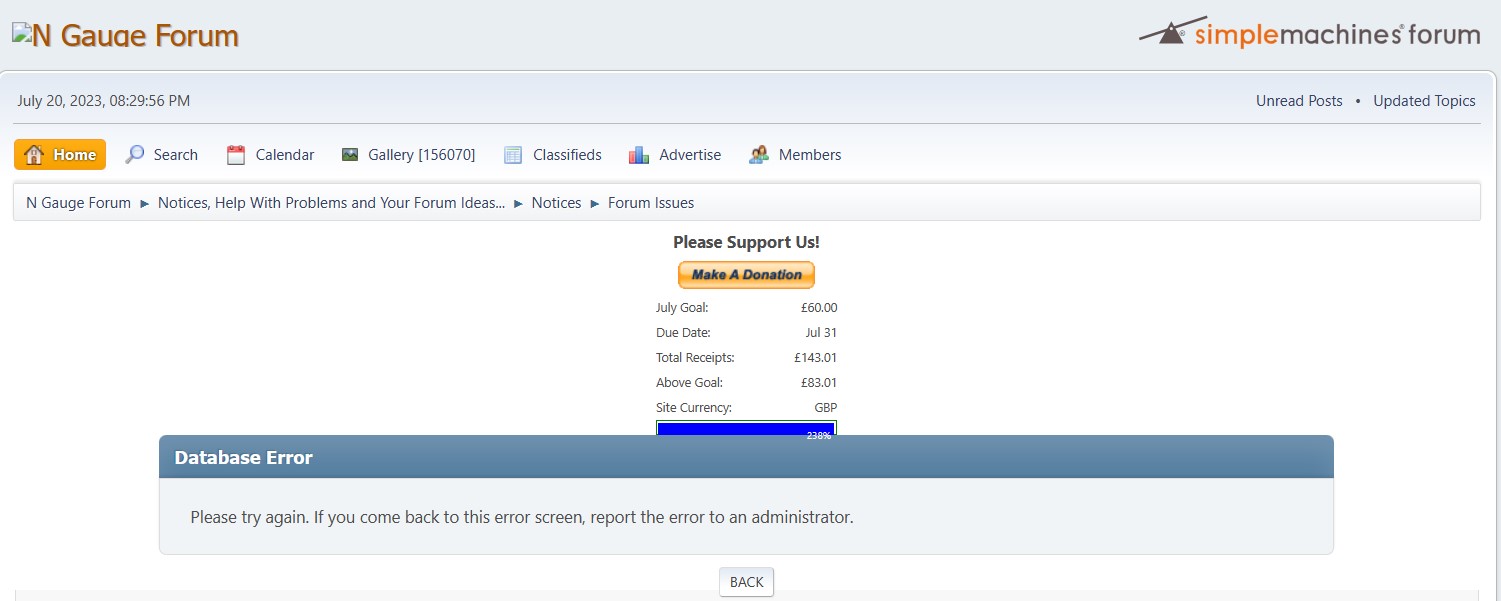Open the Forum Issues breadcrumb link
Image resolution: width=1501 pixels, height=601 pixels.
pyautogui.click(x=651, y=203)
